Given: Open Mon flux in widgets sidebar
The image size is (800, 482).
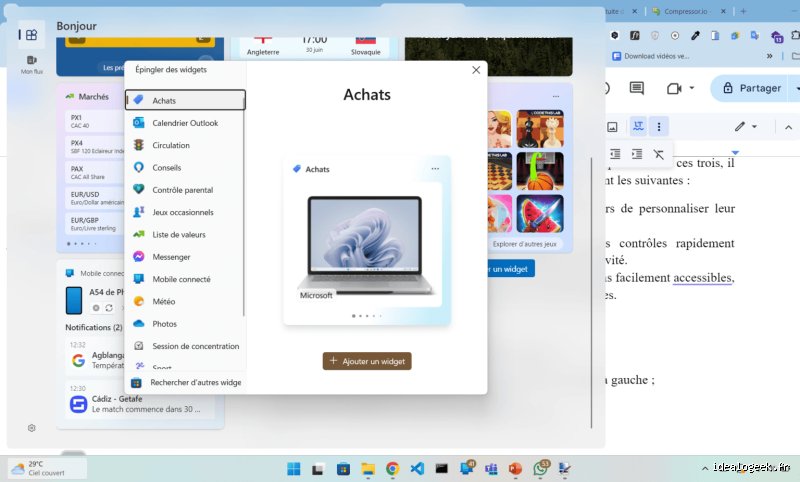Looking at the screenshot, I should [x=32, y=64].
